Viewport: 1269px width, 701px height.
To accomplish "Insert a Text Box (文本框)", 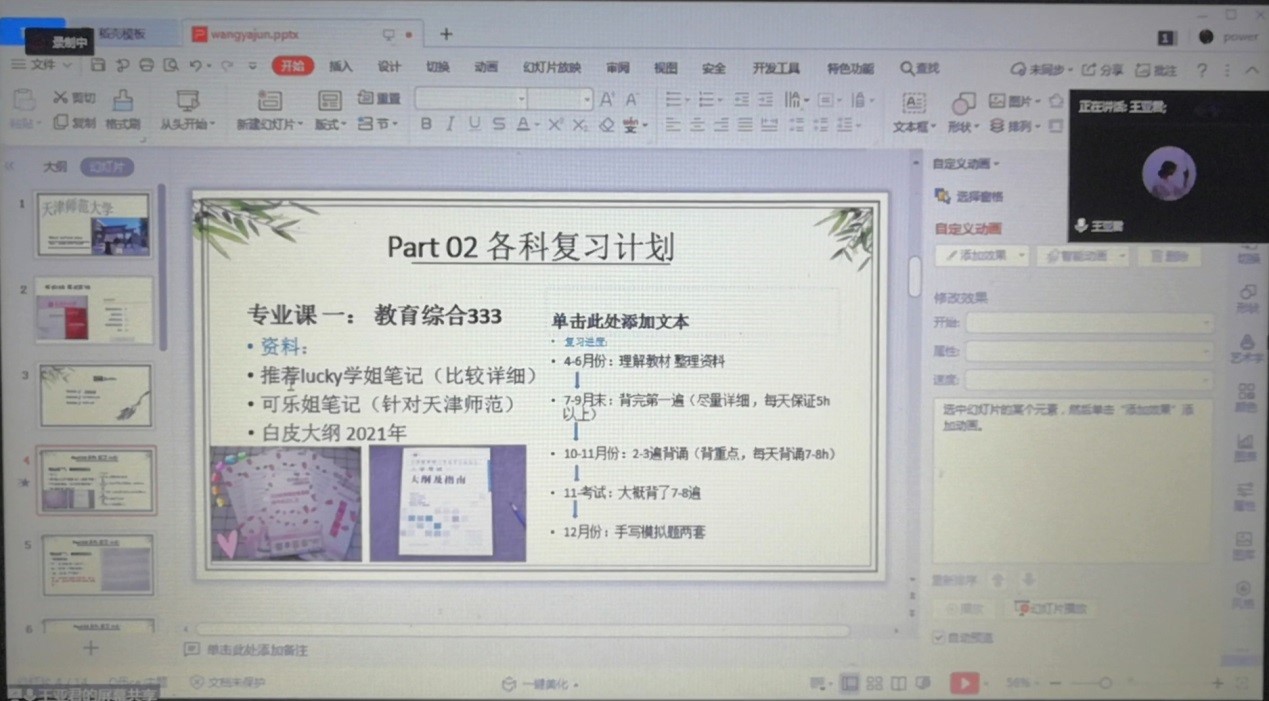I will pos(914,110).
